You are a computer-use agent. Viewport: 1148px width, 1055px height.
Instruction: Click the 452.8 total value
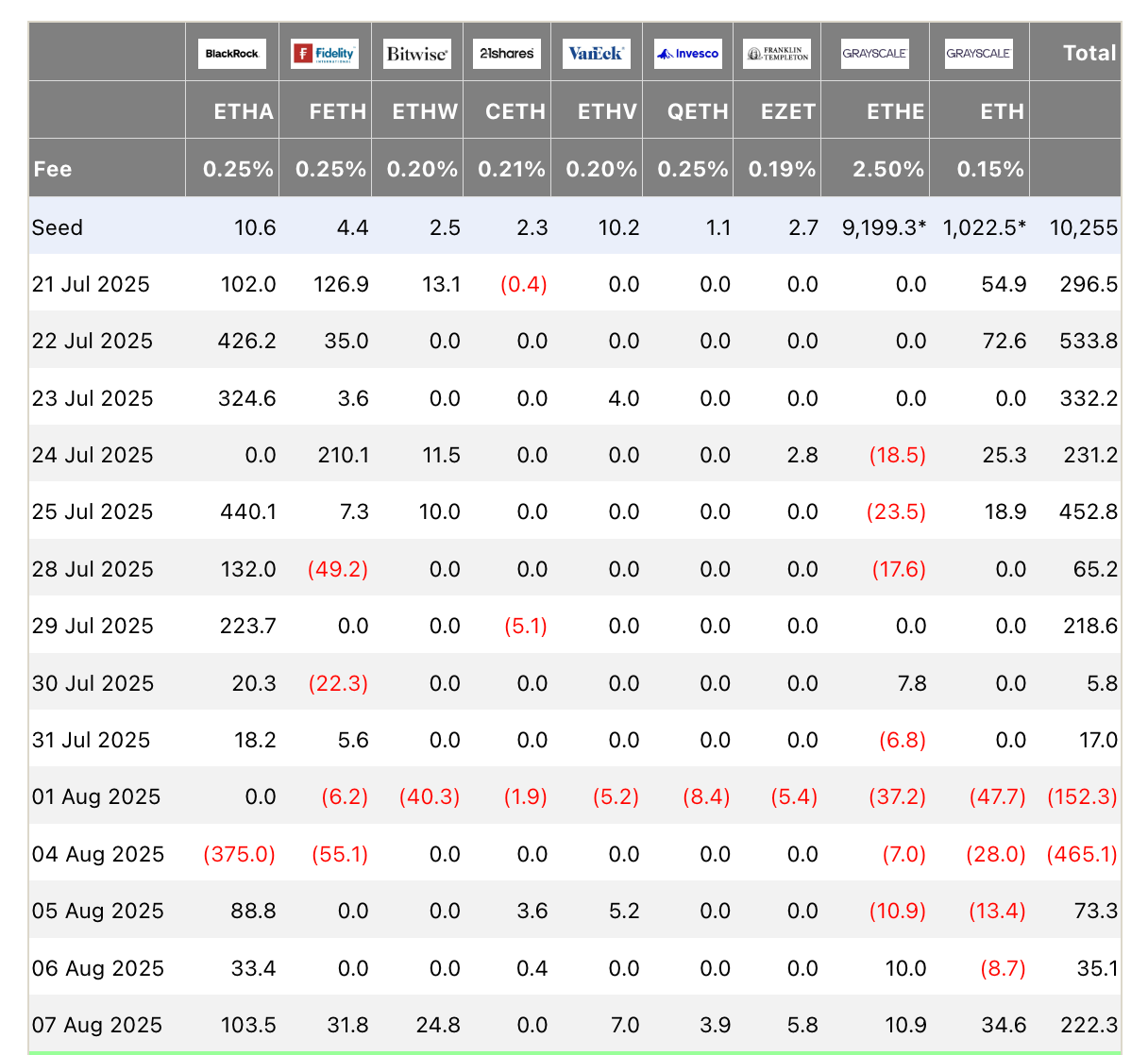(x=1089, y=511)
